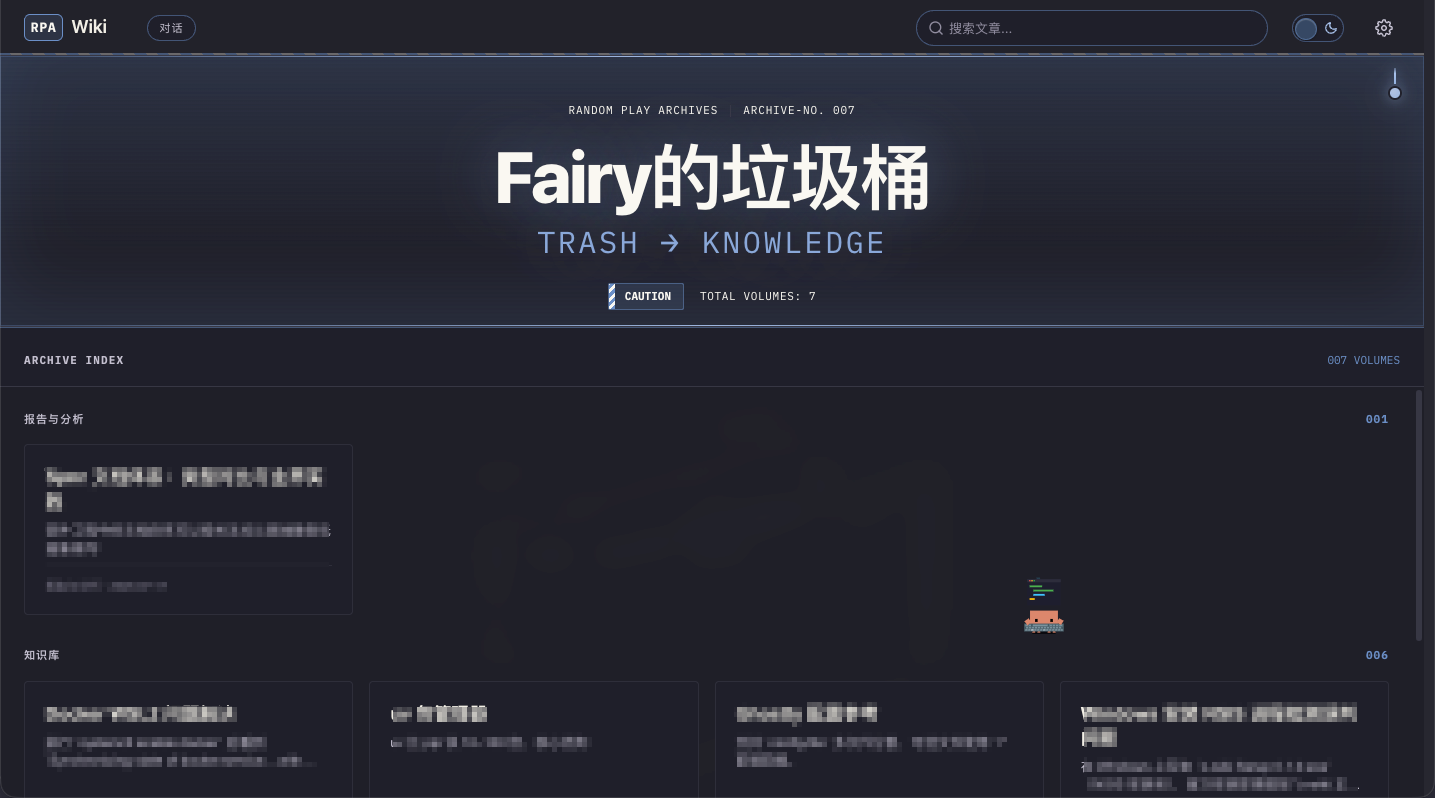Open the second card under 知识库
Image resolution: width=1435 pixels, height=798 pixels.
pos(534,739)
